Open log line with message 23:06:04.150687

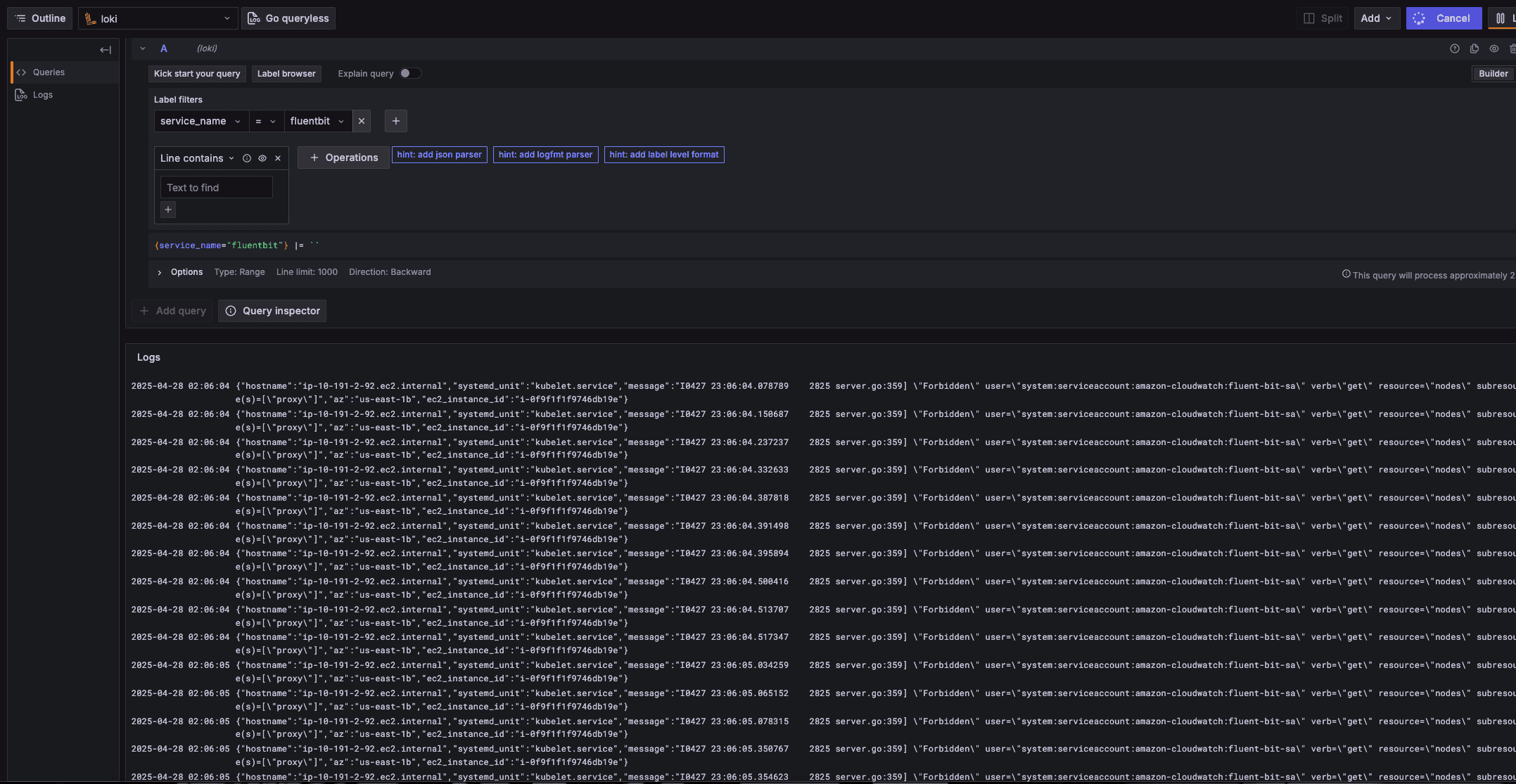point(822,420)
